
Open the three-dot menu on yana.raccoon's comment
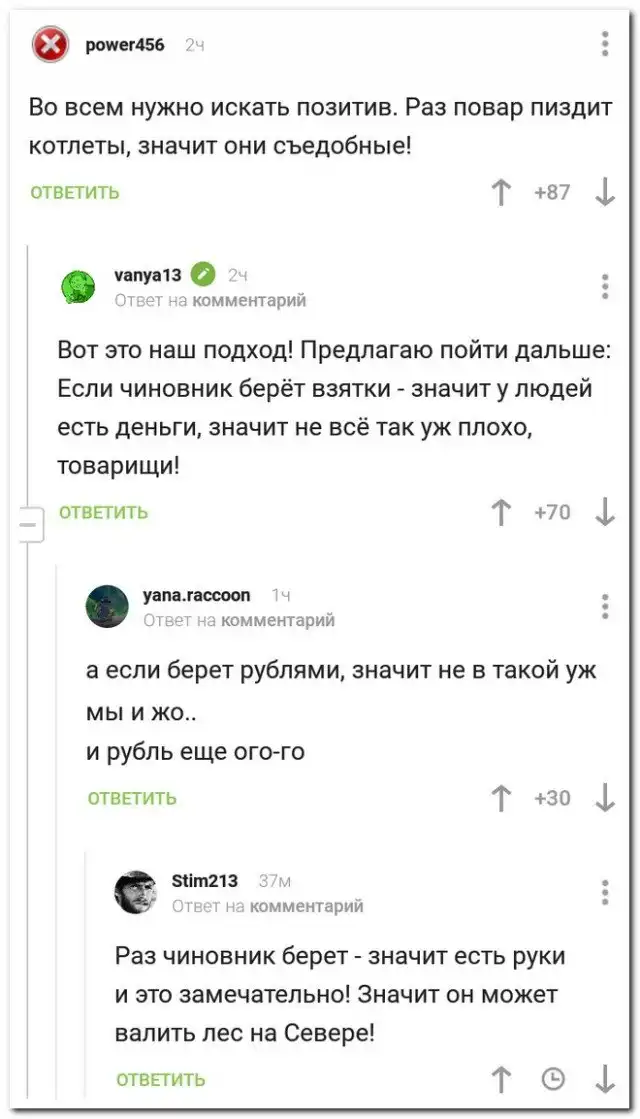coord(605,606)
